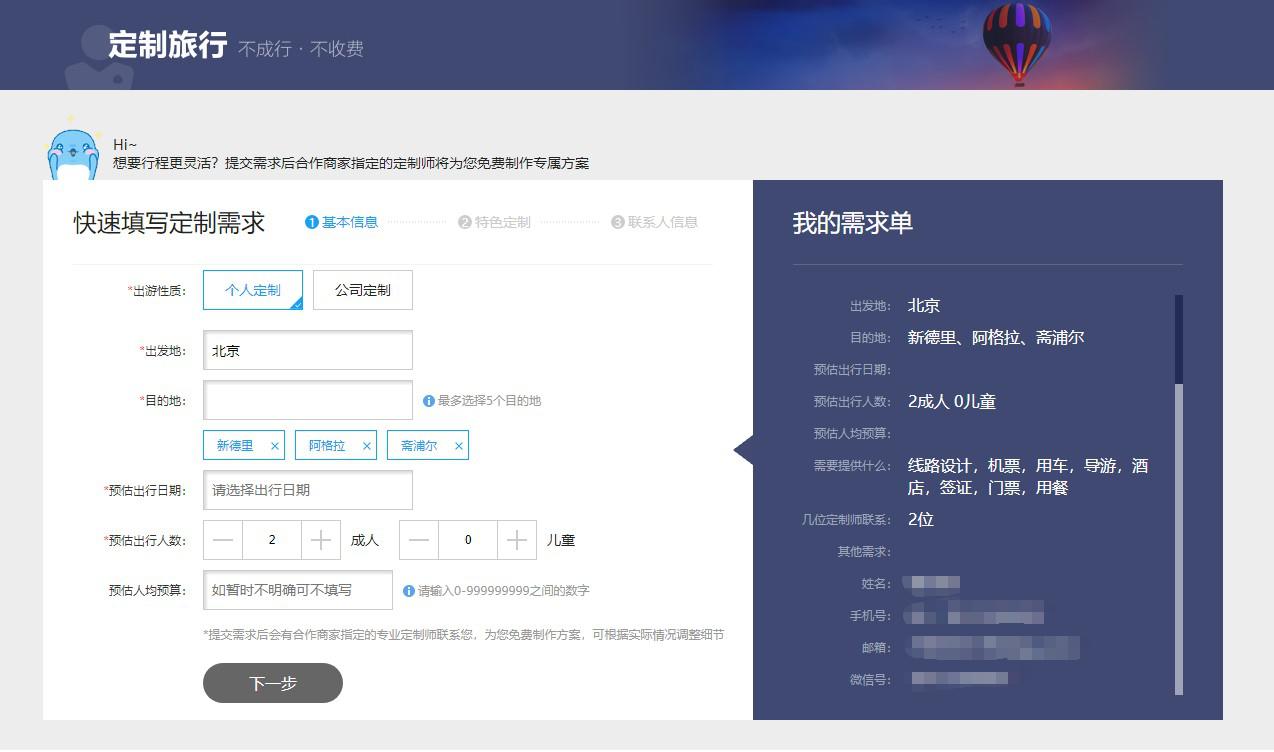This screenshot has height=752, width=1274.
Task: Click the 下一步 button
Action: [x=272, y=683]
